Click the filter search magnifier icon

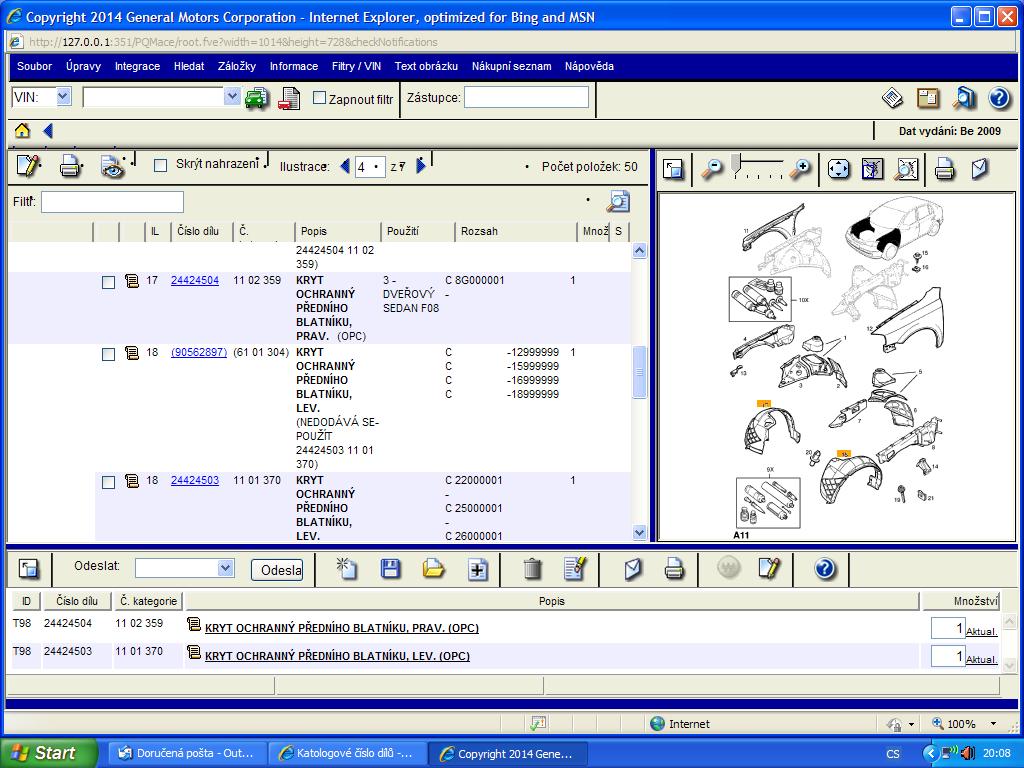[x=618, y=202]
